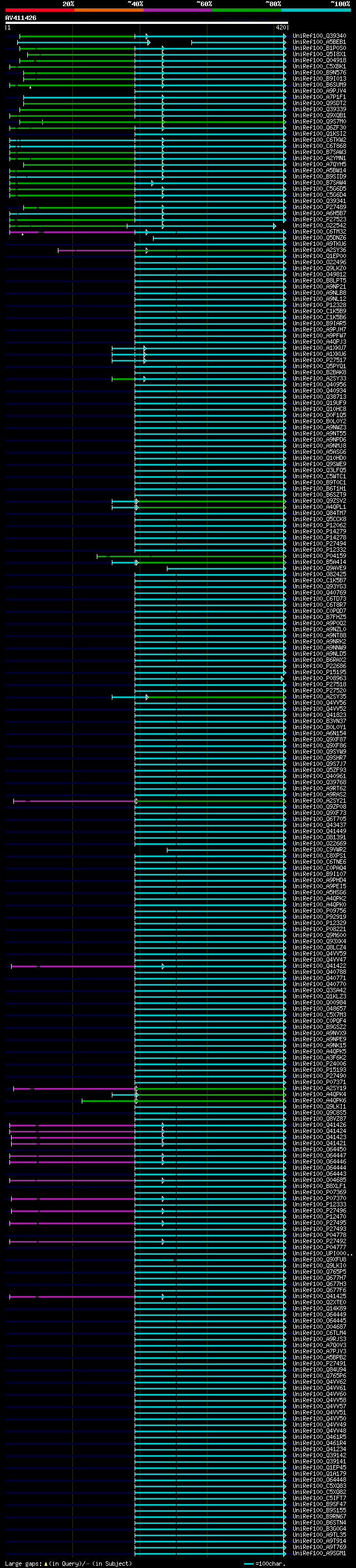Viewport: 356px width, 1568px height.
Task: Select the UniRef100_B7SAW4 label
Action: pyautogui.click(x=319, y=182)
